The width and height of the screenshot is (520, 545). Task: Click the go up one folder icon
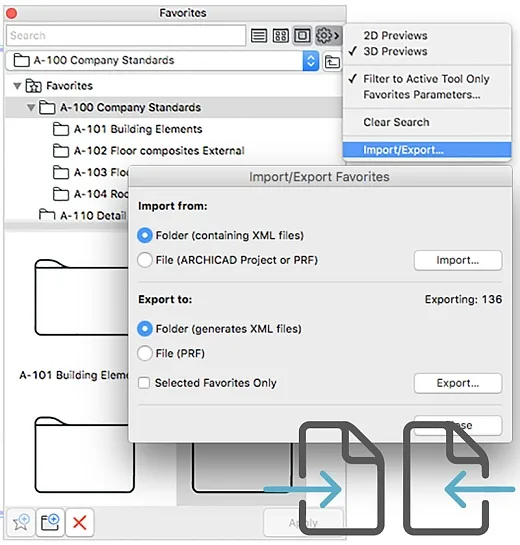(332, 62)
